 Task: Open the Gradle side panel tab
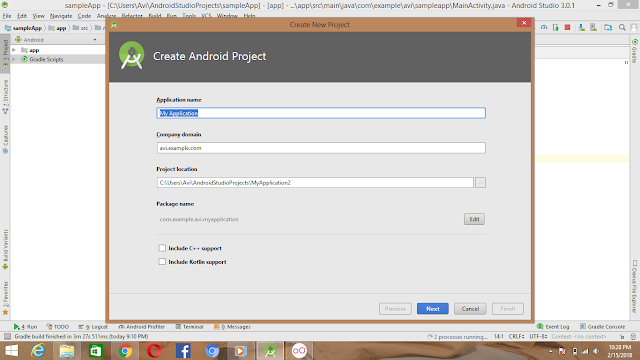[635, 51]
